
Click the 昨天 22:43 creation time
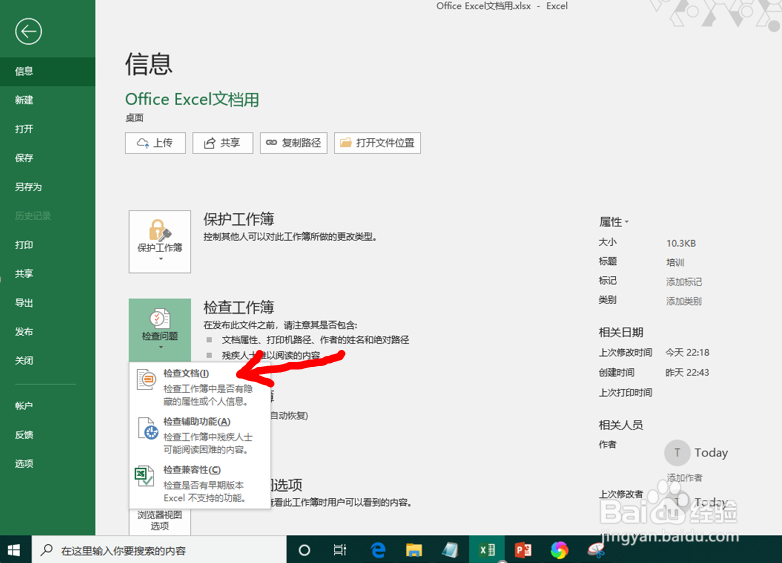pos(687,373)
